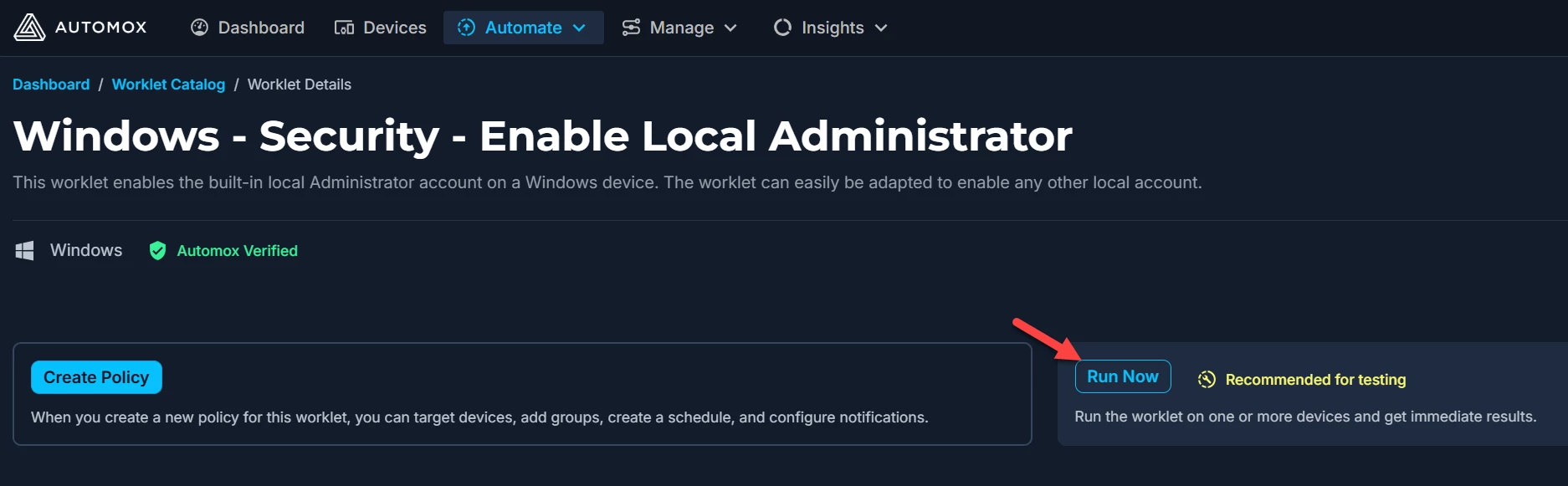Click the Dashboard gauge icon

[199, 28]
